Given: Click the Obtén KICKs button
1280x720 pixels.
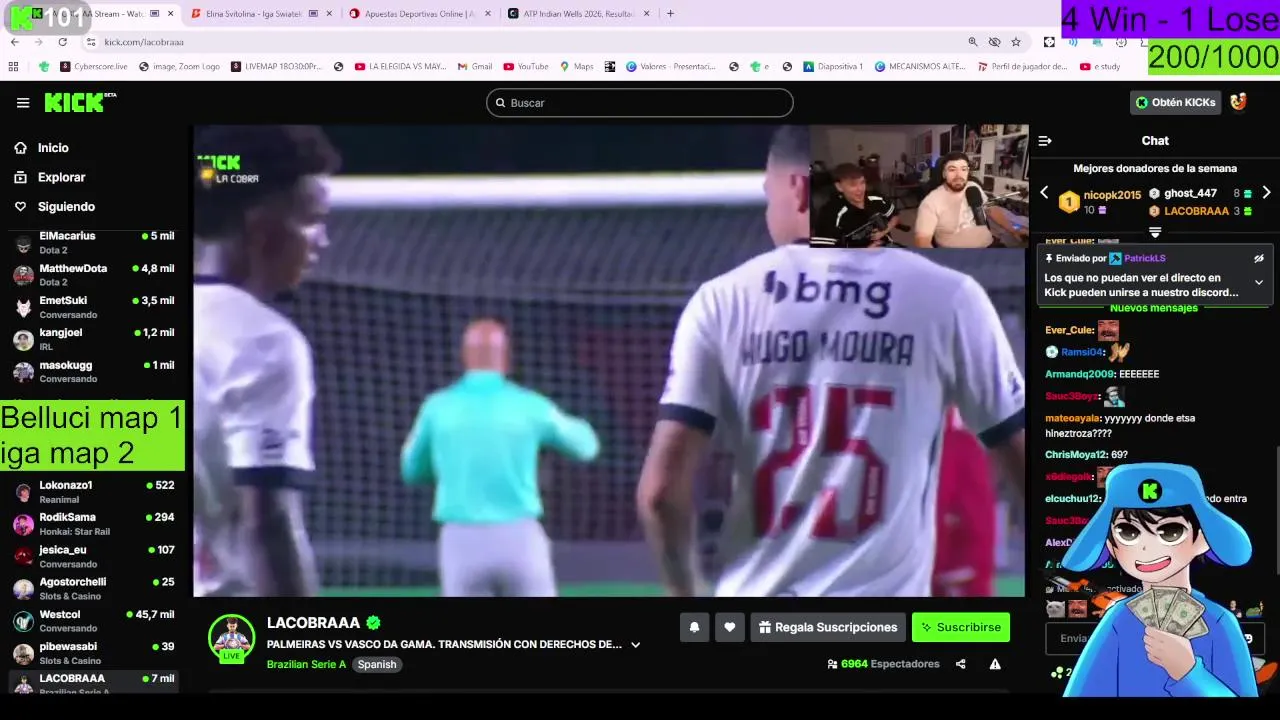Looking at the screenshot, I should tap(1175, 102).
